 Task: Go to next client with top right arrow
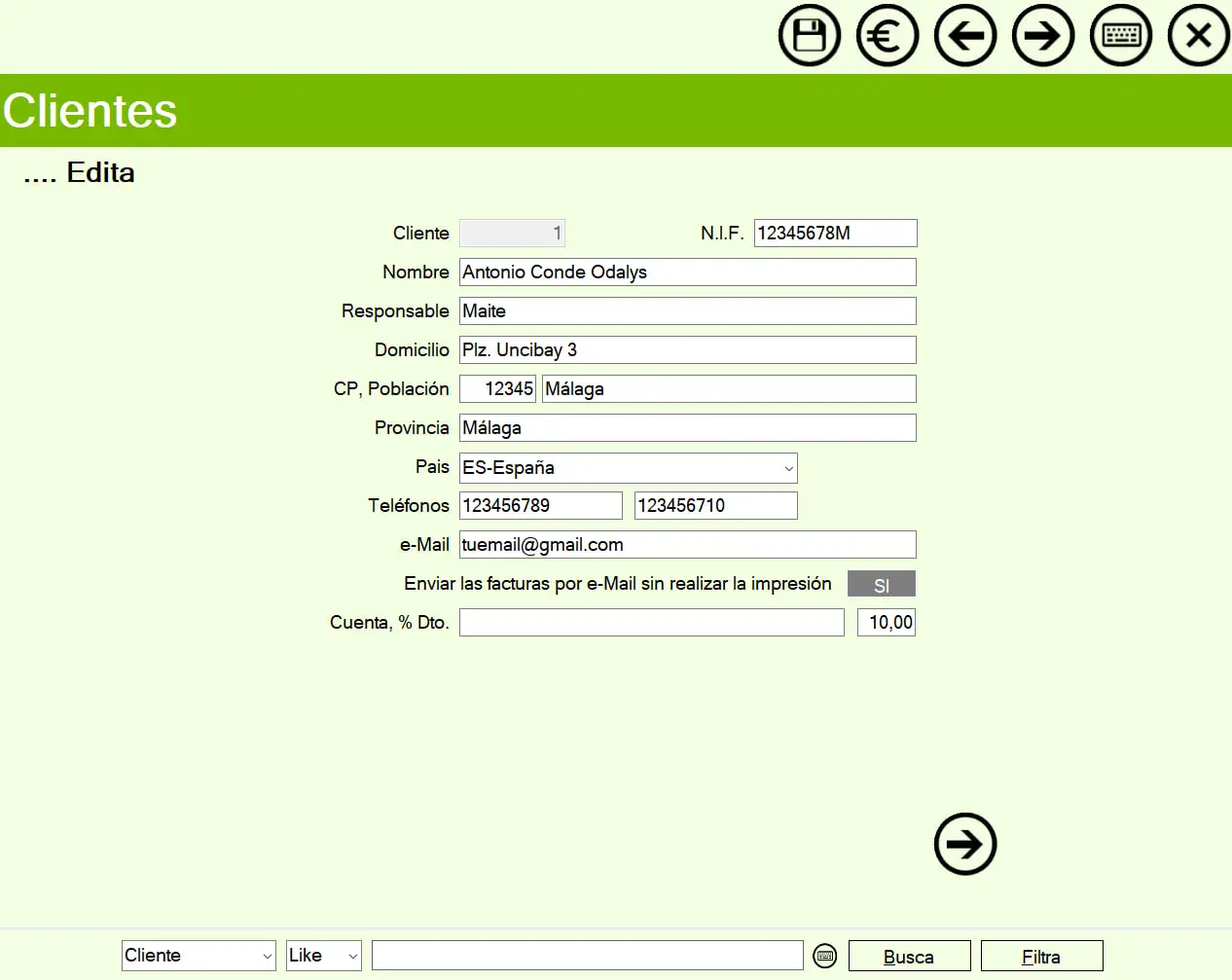point(1042,36)
